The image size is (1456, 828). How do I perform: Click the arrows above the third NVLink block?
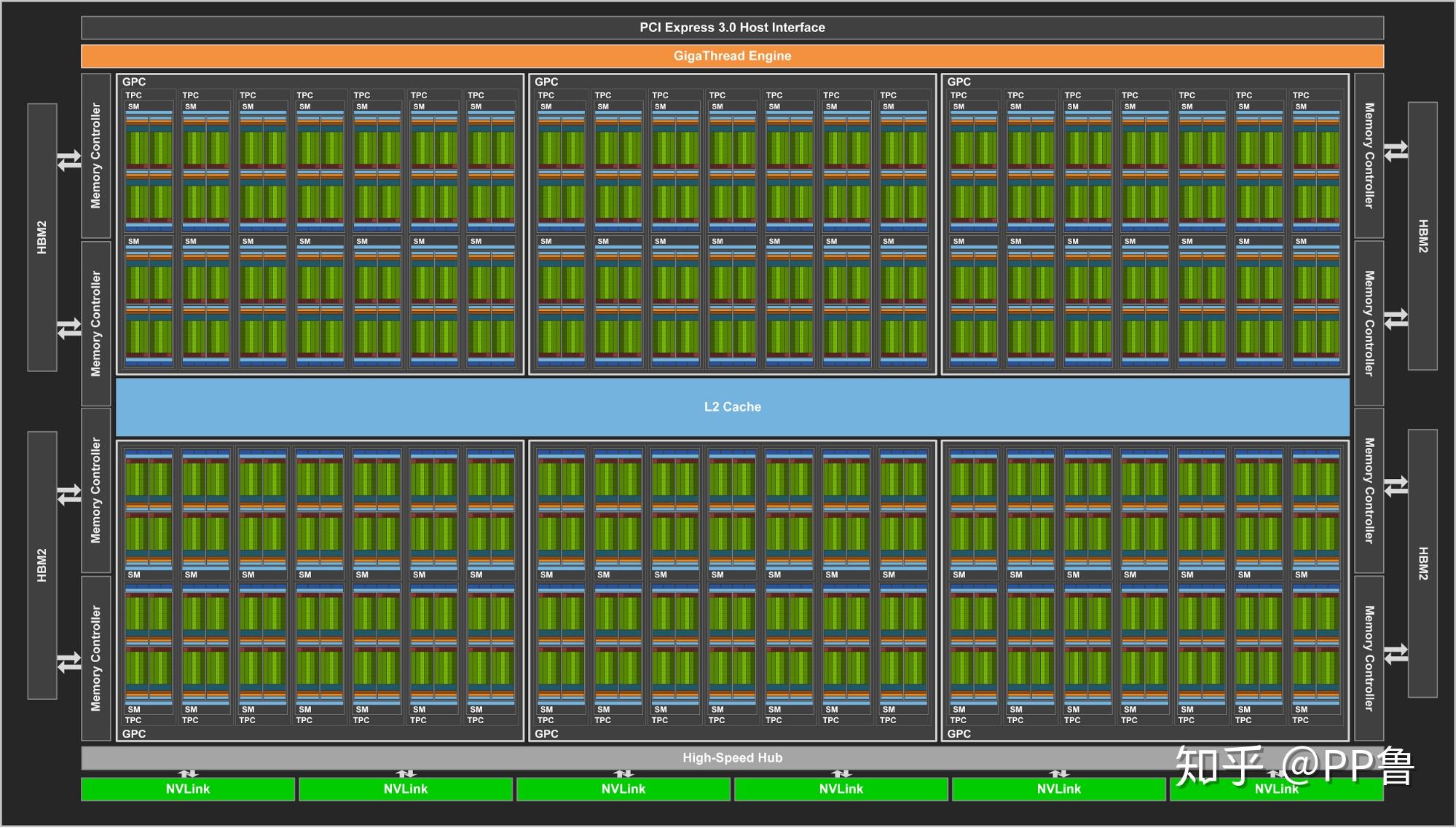tap(623, 773)
